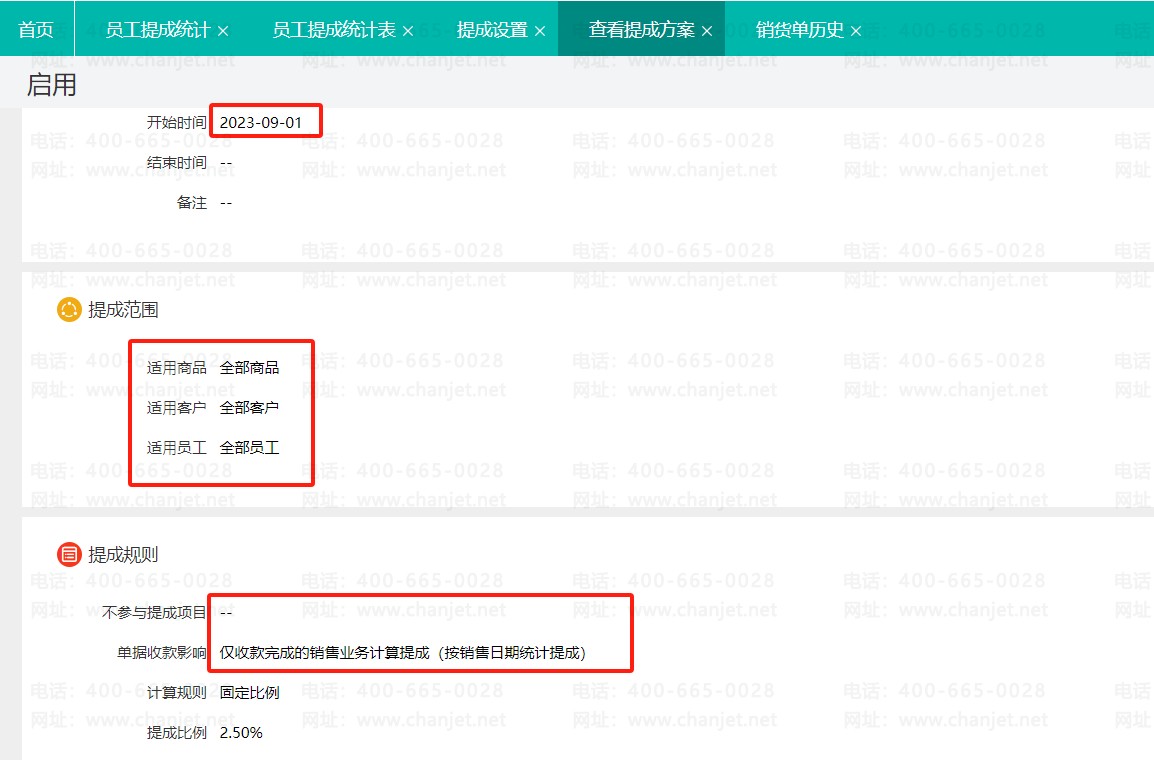Close the 员工提成统计 tab
This screenshot has width=1154, height=760.
223,31
